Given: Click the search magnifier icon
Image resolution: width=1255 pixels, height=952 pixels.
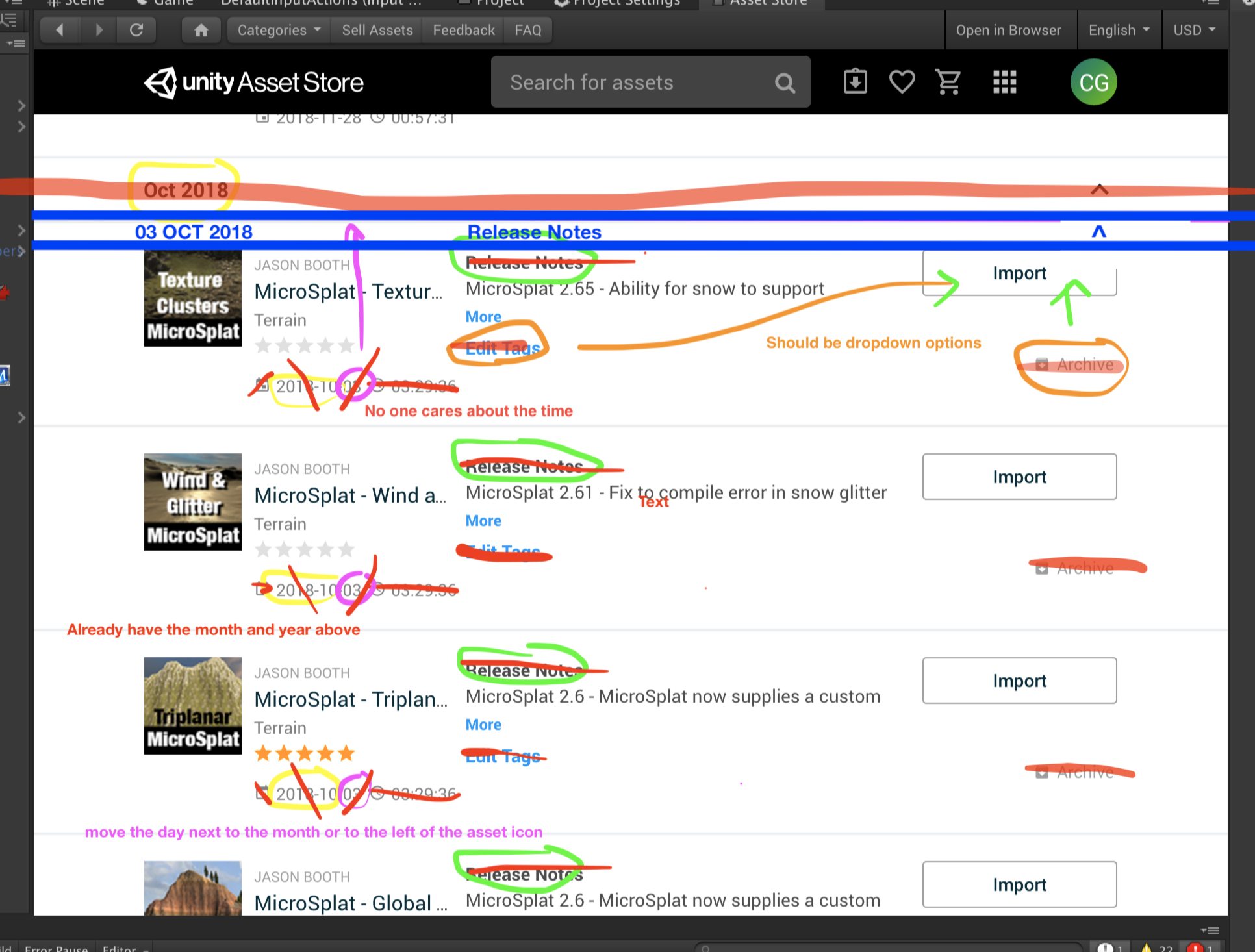Looking at the screenshot, I should point(785,82).
